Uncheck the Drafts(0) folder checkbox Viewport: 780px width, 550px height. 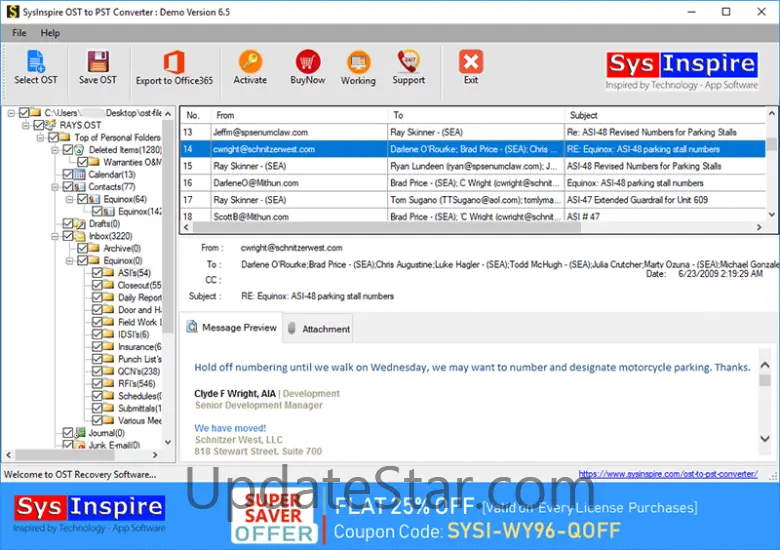click(68, 224)
